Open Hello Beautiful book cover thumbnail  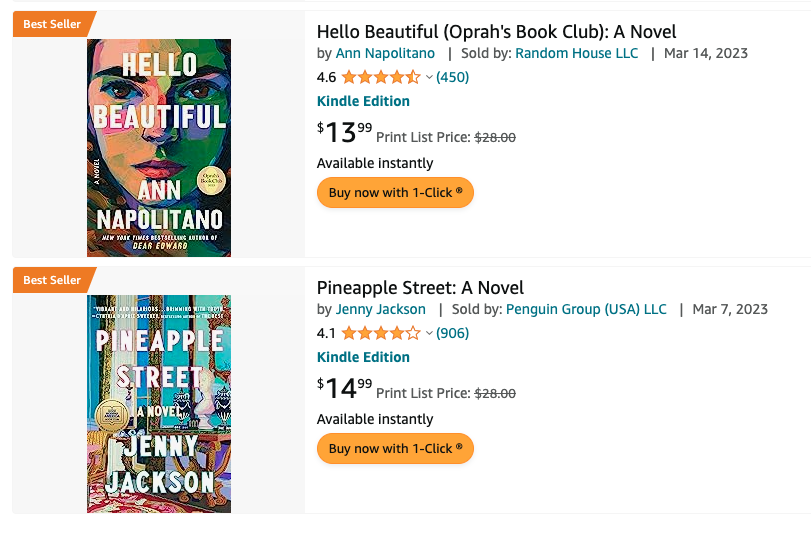click(159, 148)
